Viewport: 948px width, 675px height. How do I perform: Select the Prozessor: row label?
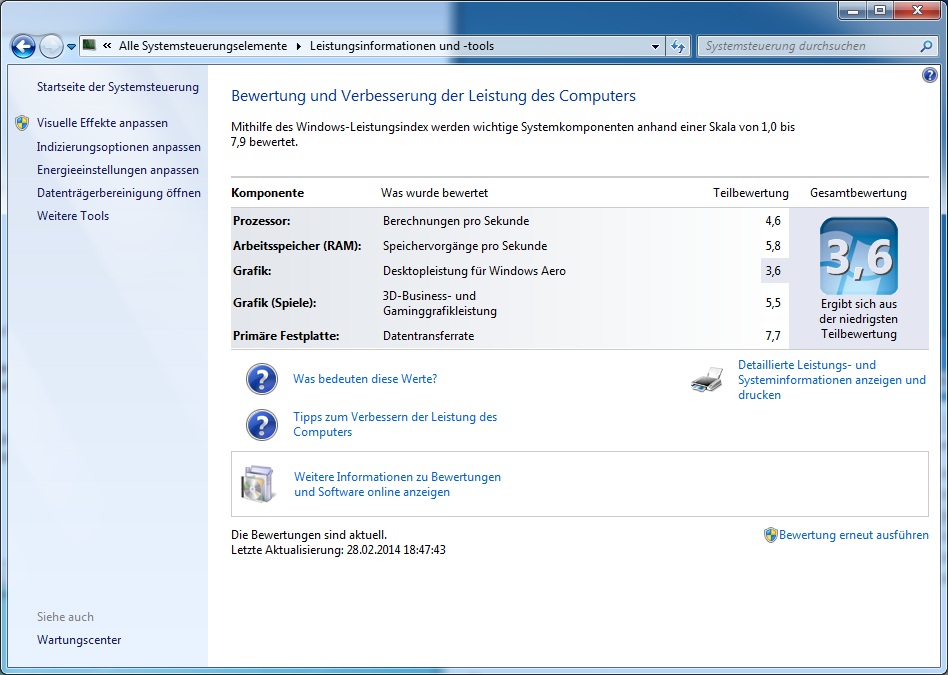point(262,221)
